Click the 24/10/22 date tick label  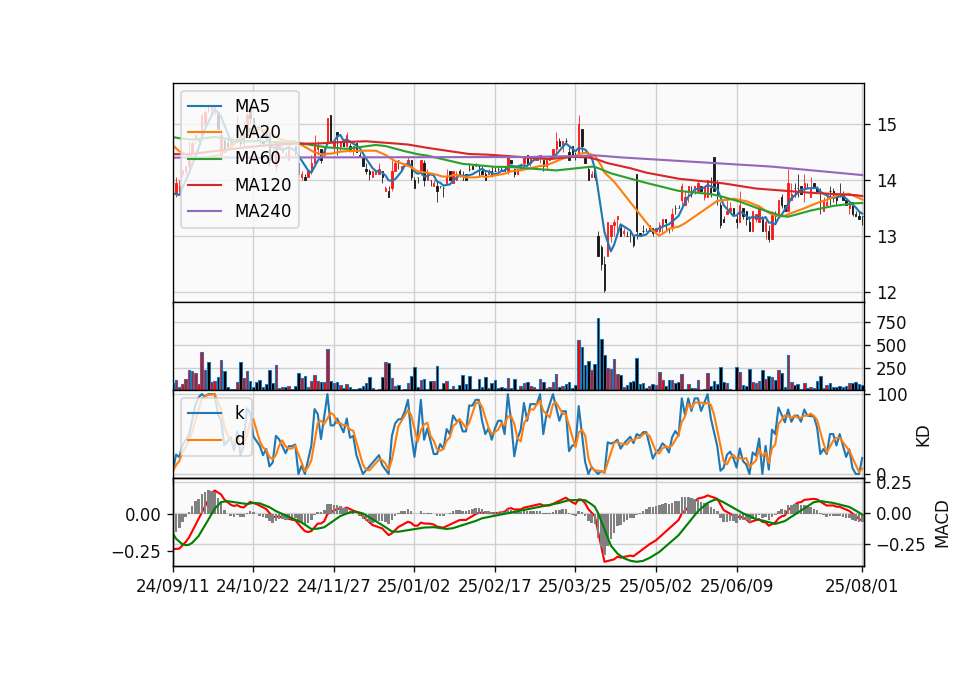[253, 586]
